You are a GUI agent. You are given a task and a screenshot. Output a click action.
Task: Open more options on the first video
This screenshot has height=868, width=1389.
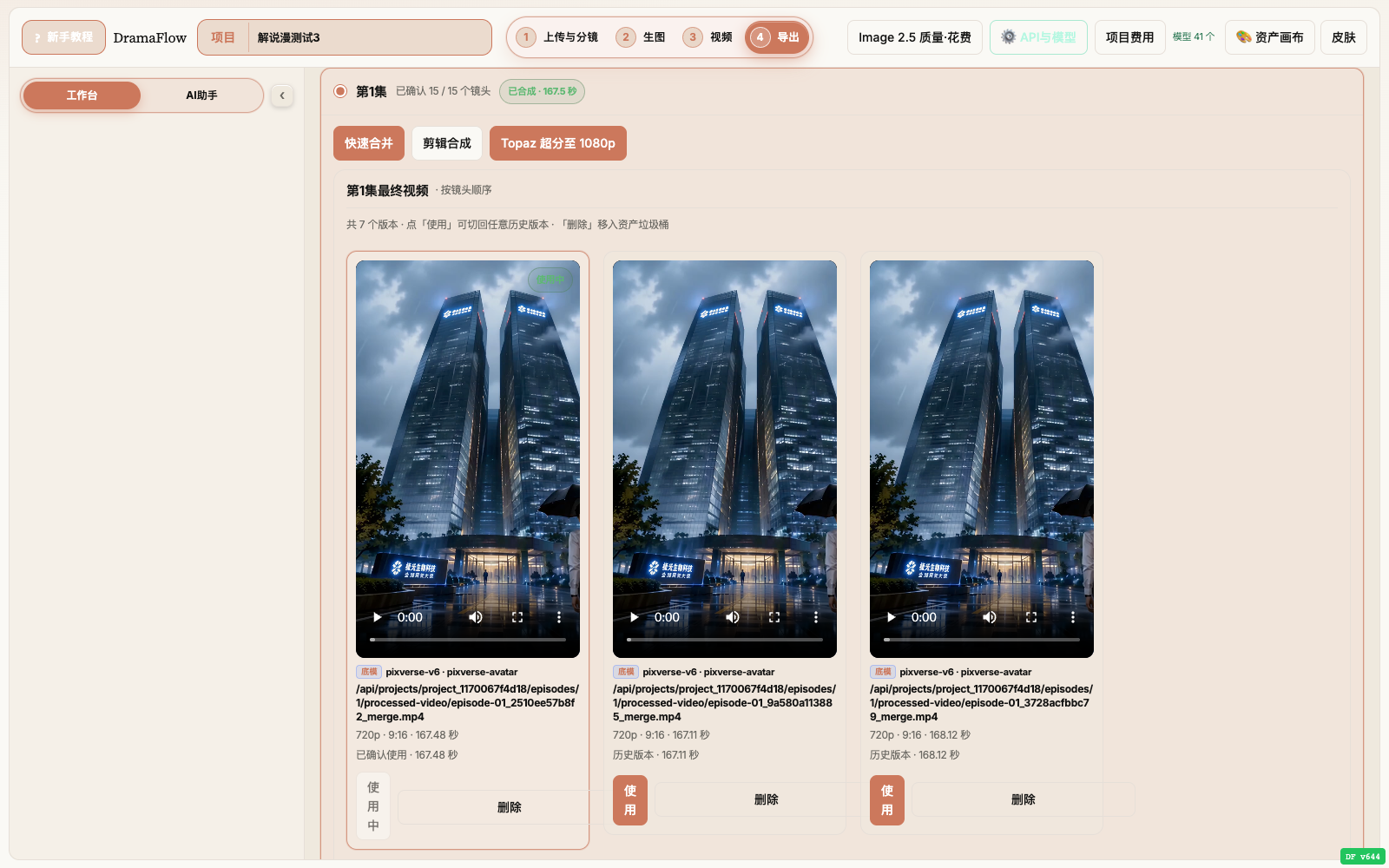pos(559,617)
